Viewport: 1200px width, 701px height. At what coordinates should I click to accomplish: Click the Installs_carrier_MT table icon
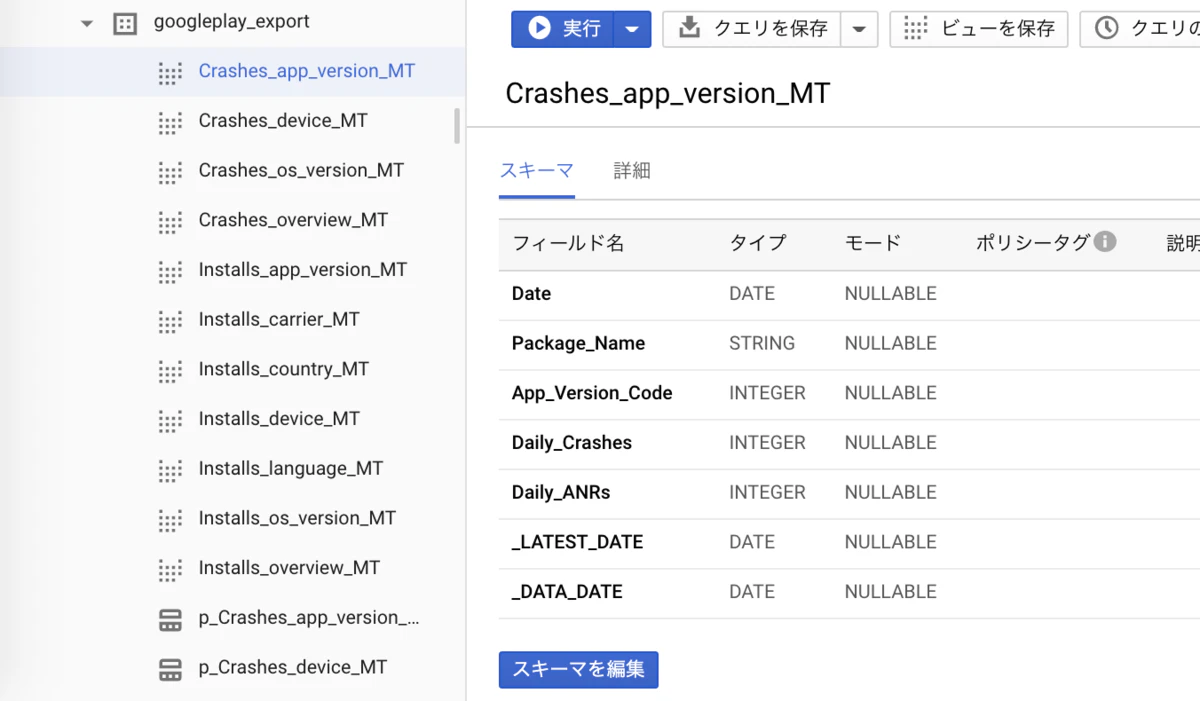point(170,321)
